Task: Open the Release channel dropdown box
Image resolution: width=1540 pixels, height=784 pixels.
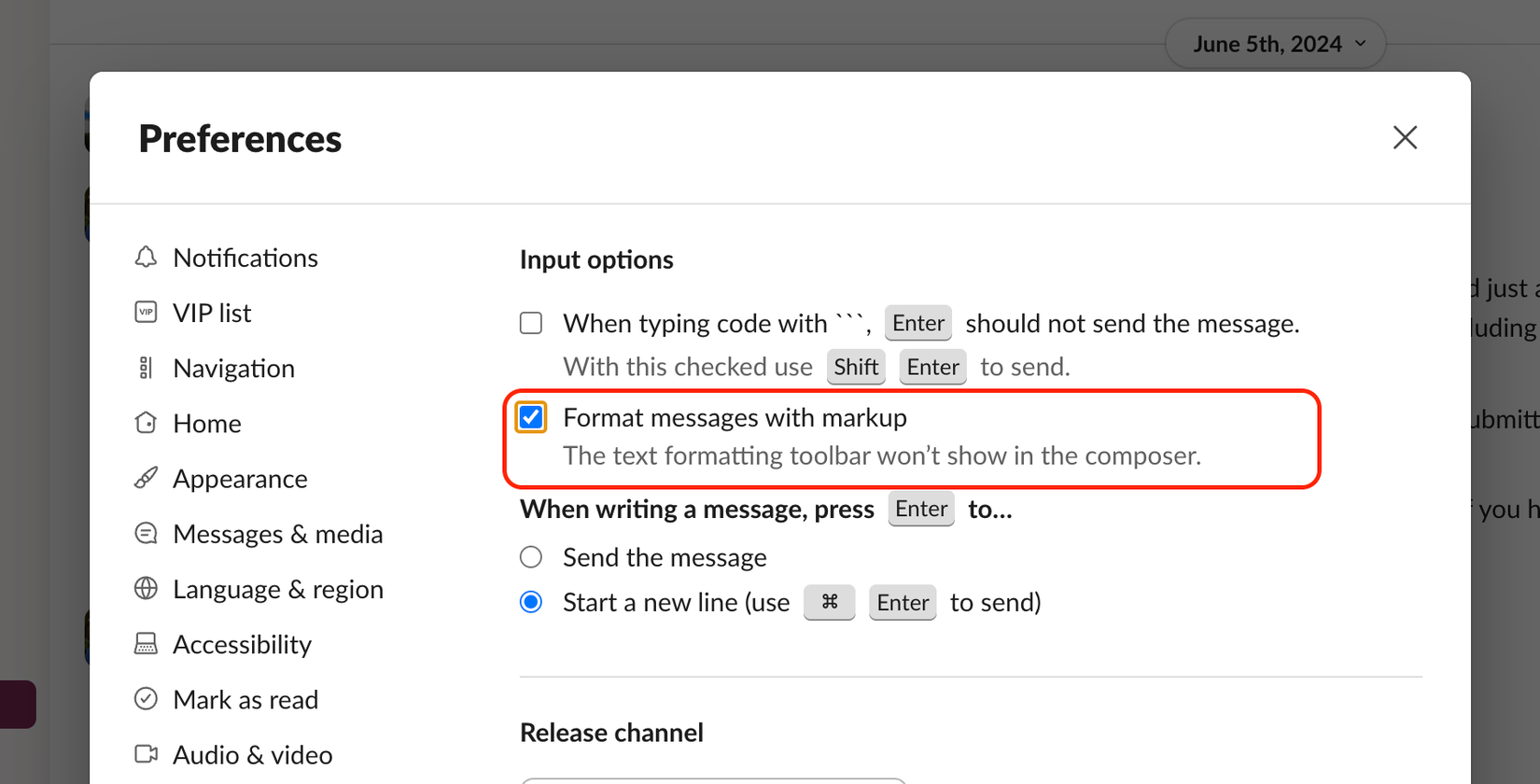Action: (713, 779)
